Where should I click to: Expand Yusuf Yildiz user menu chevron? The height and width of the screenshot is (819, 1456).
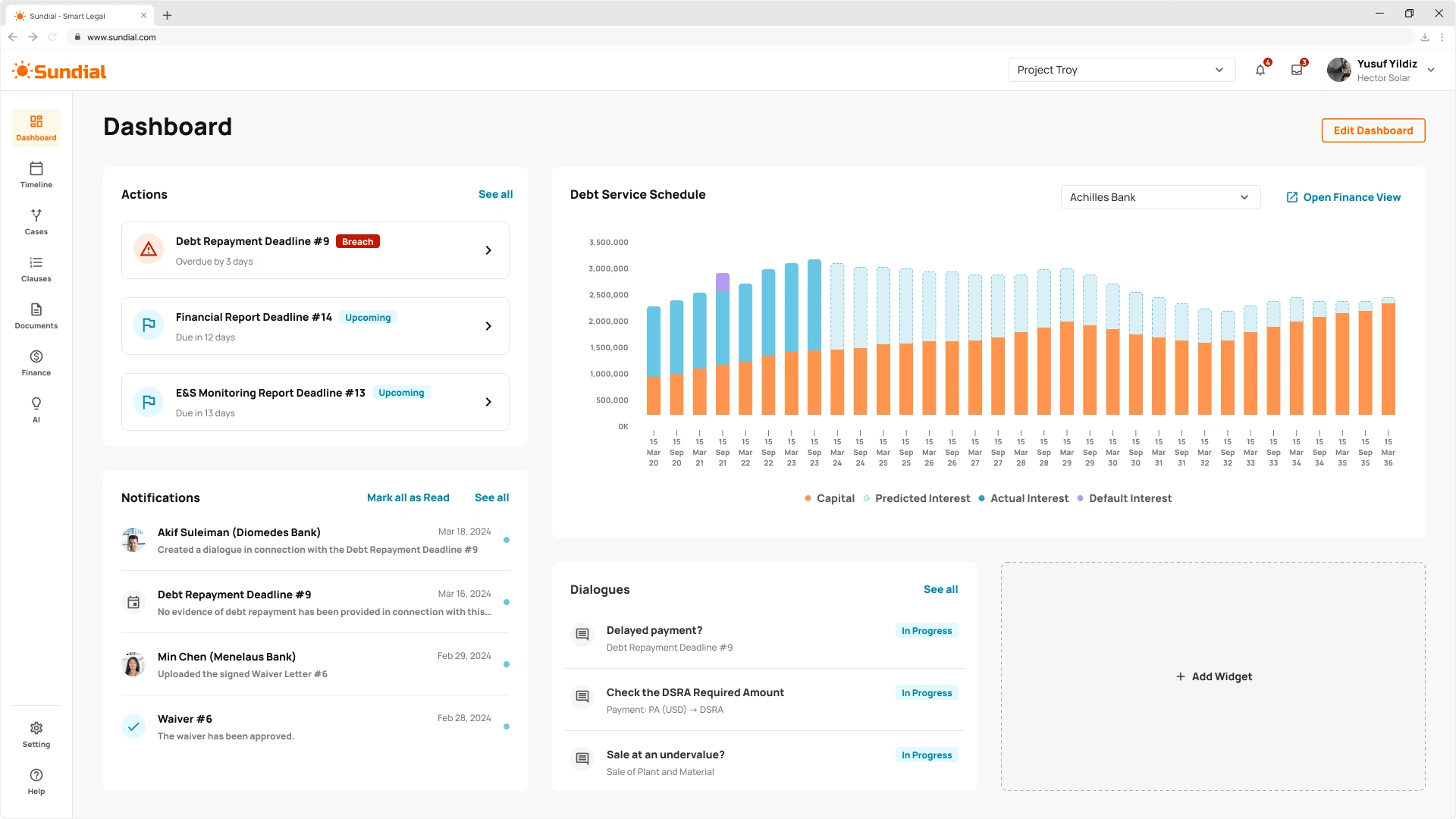(x=1431, y=70)
